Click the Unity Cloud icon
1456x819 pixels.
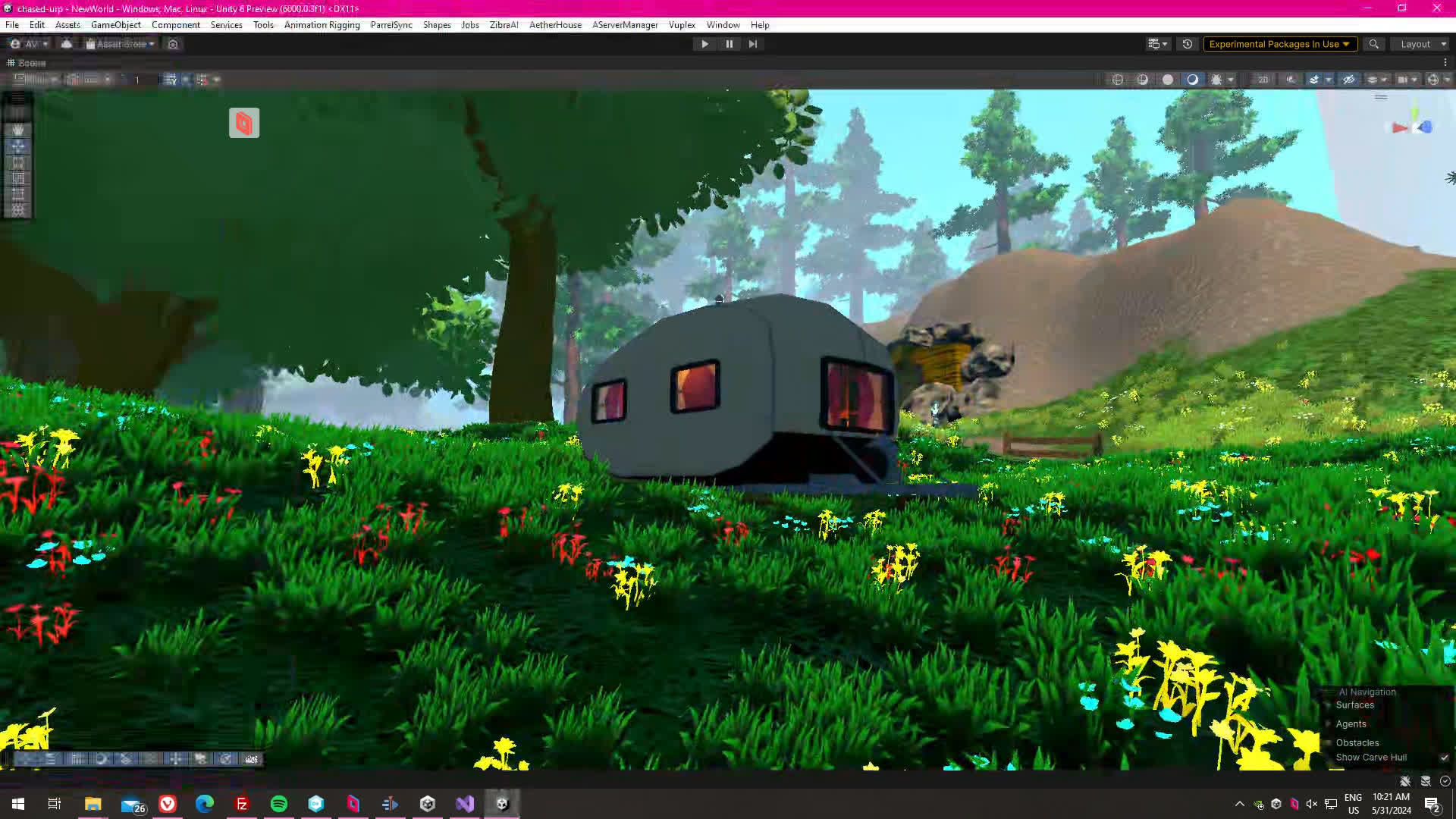(x=67, y=44)
